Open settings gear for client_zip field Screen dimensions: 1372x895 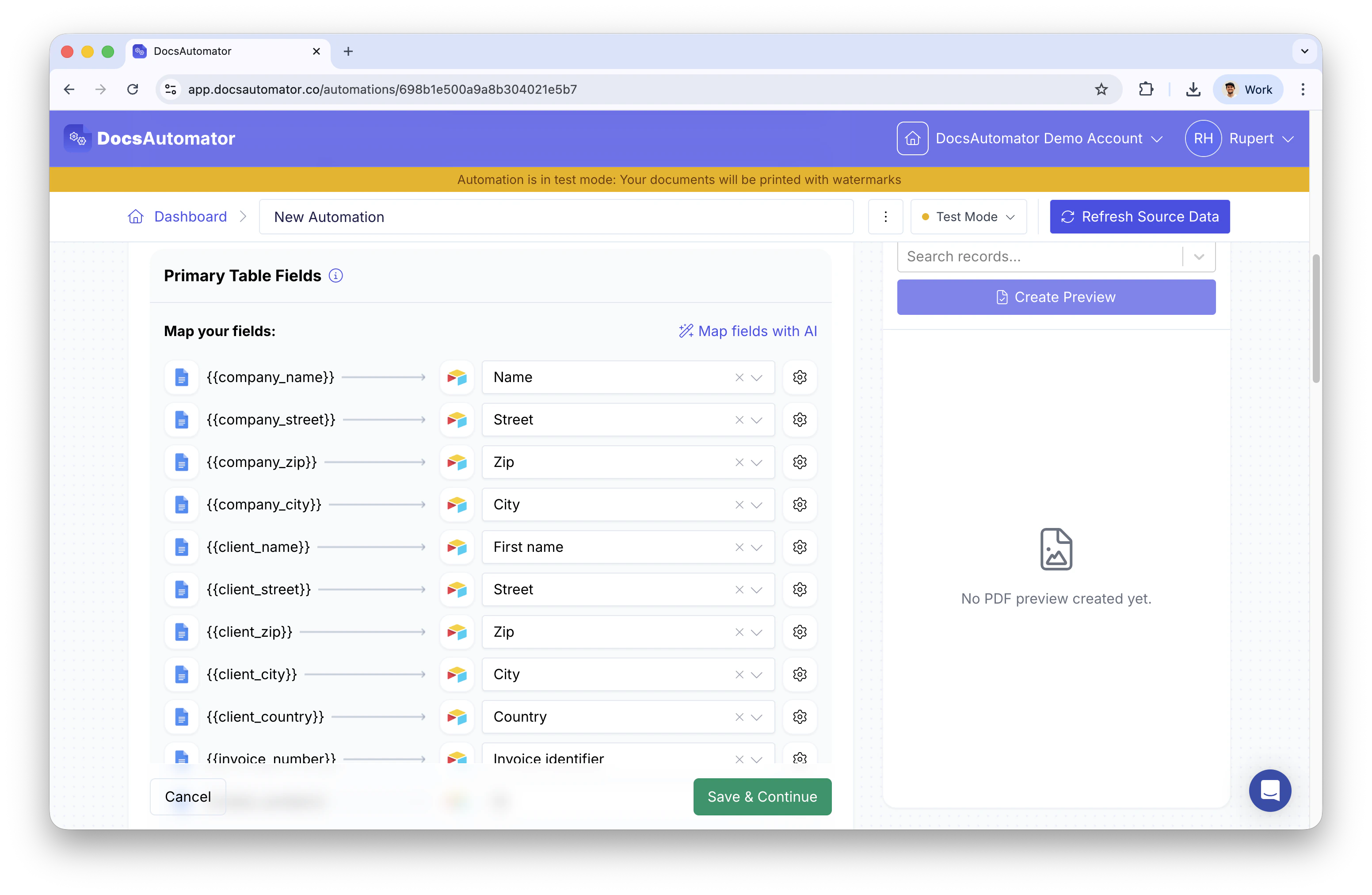click(x=800, y=632)
